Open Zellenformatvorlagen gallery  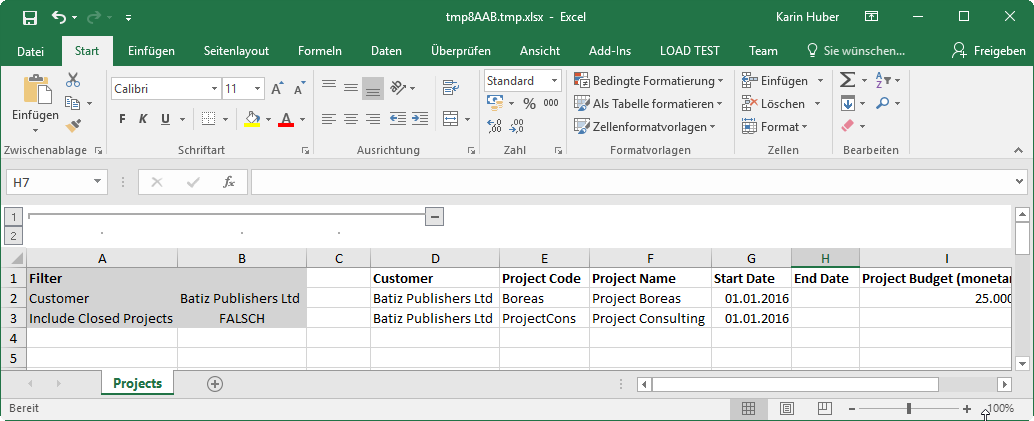645,126
